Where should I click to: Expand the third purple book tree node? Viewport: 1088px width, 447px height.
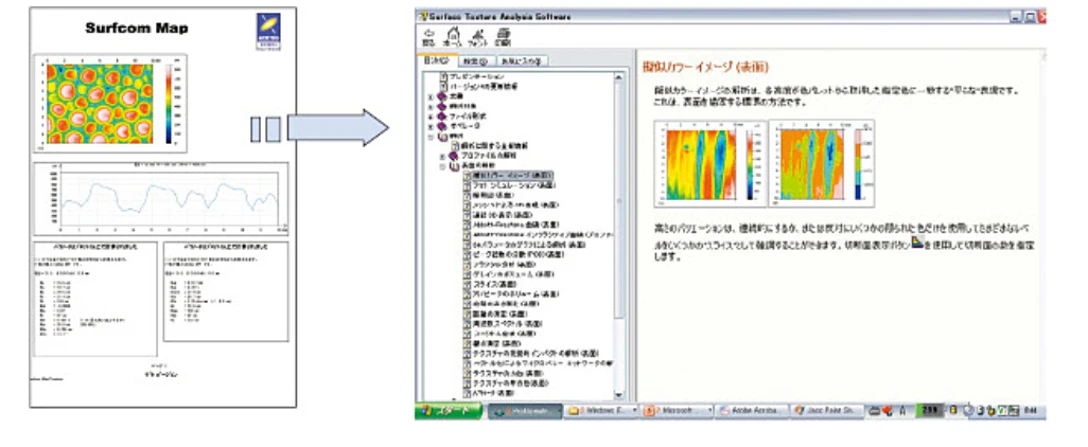pos(430,117)
